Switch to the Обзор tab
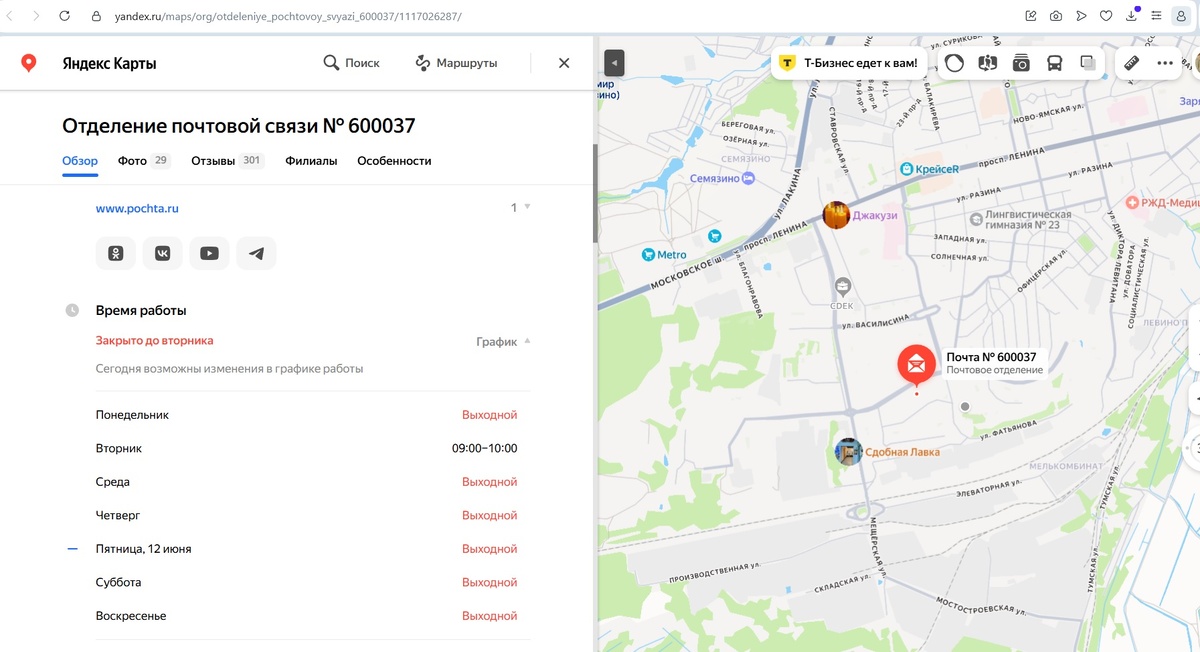The image size is (1200, 652). [80, 161]
